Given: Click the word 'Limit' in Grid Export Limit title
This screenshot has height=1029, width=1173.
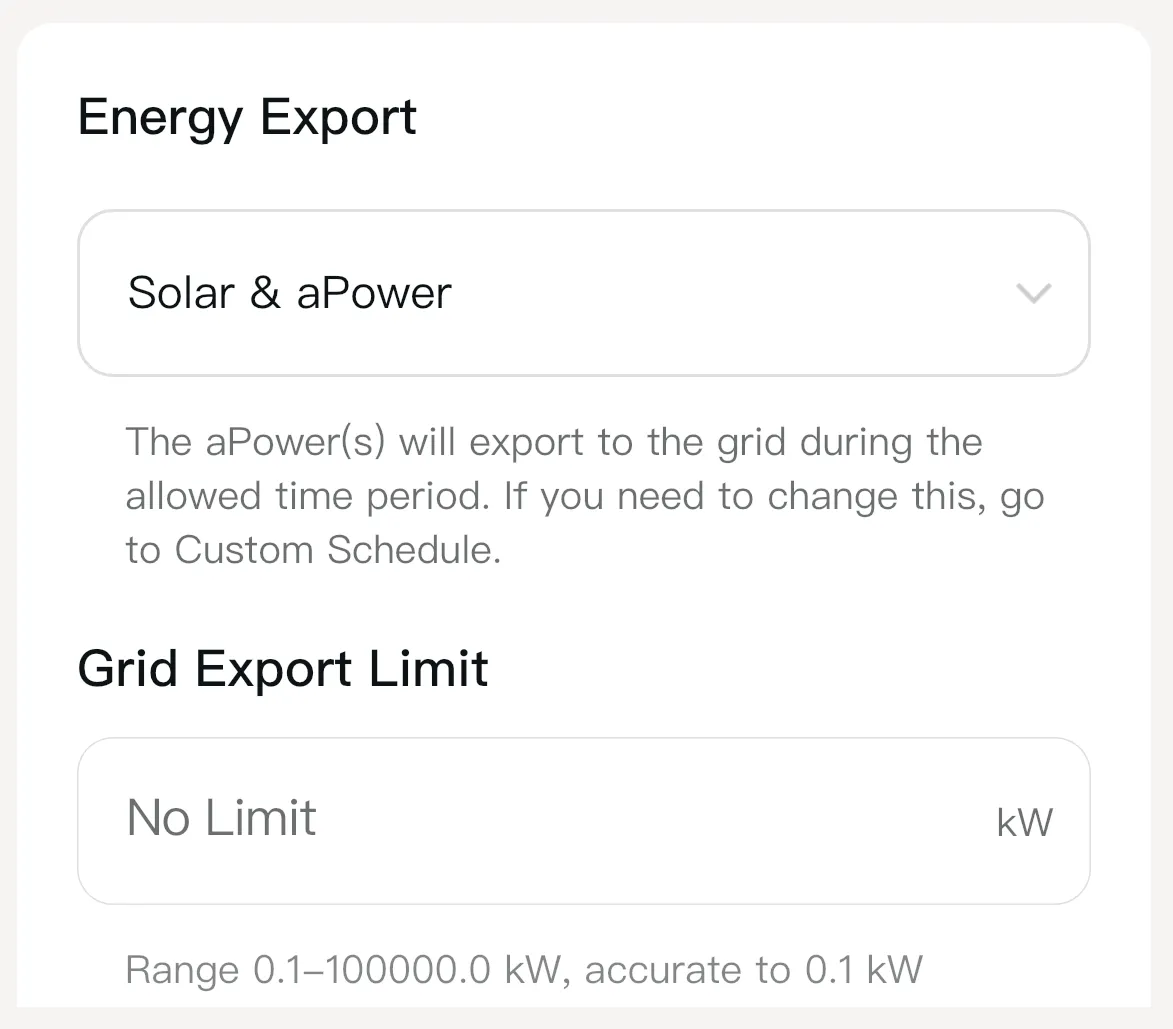Looking at the screenshot, I should pos(428,669).
